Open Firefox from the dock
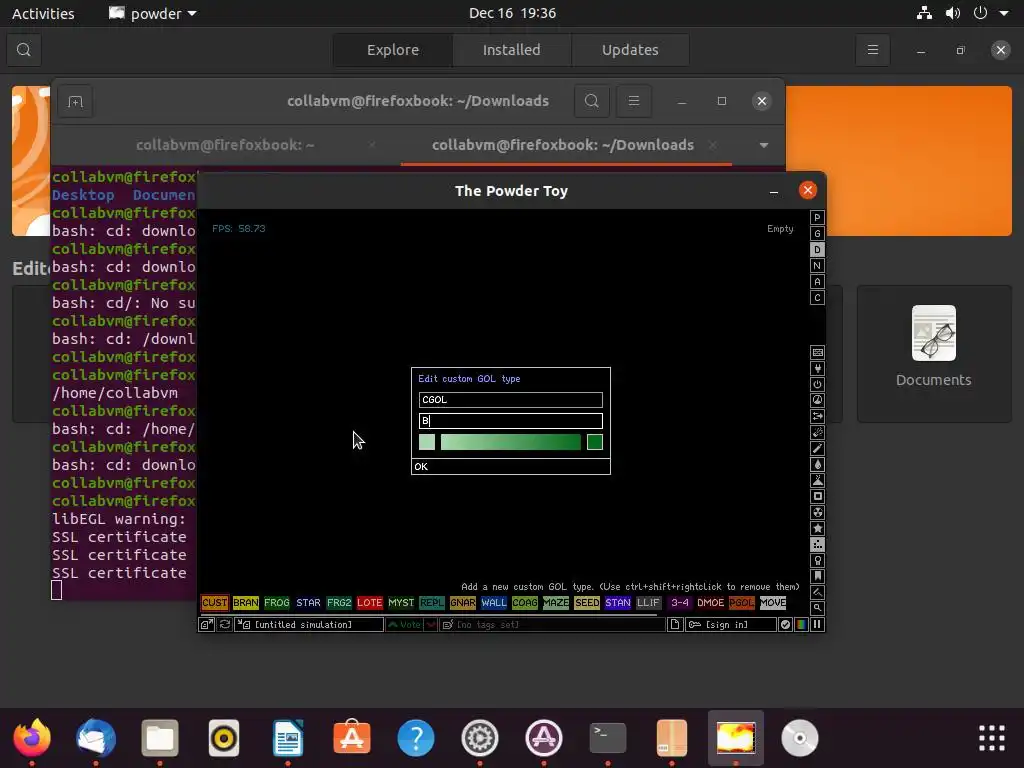This screenshot has height=768, width=1024. 32,738
